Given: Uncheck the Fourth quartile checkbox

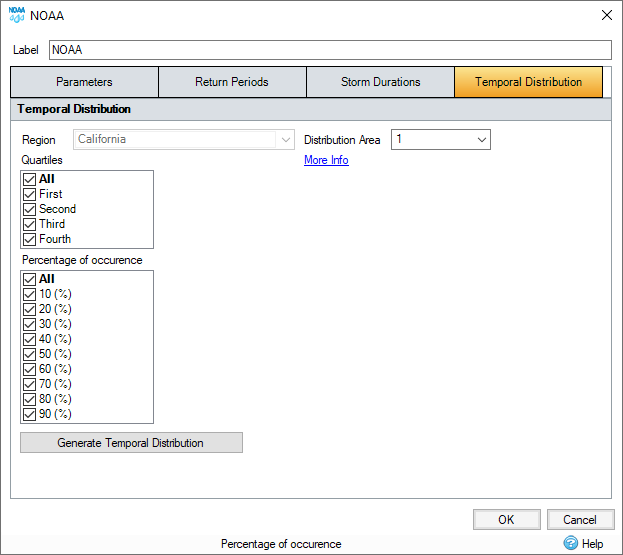Looking at the screenshot, I should coord(29,240).
